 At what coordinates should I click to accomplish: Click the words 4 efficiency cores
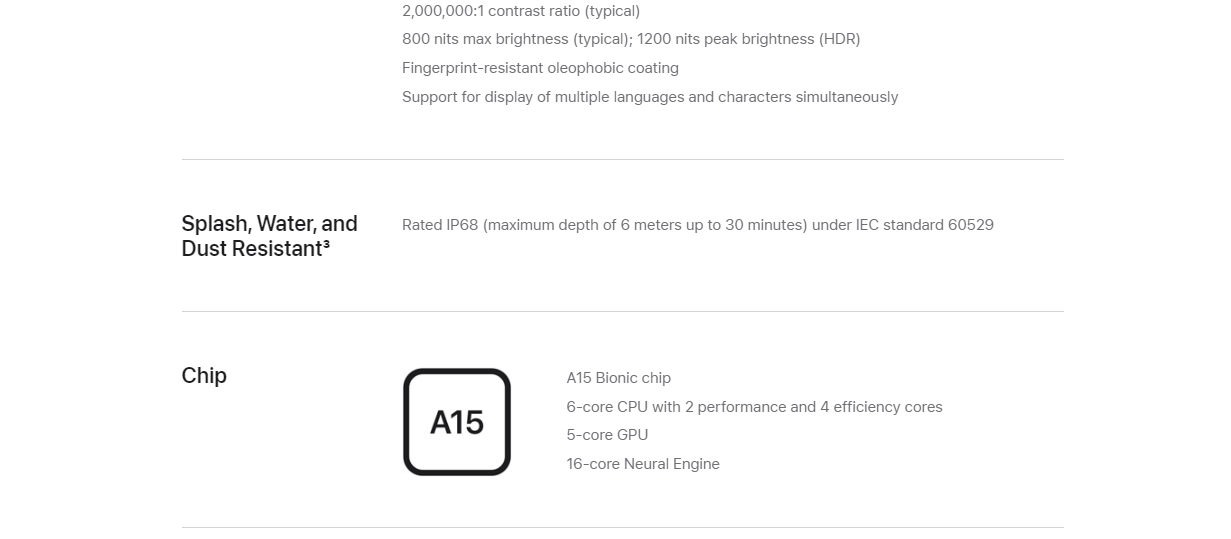click(x=881, y=407)
